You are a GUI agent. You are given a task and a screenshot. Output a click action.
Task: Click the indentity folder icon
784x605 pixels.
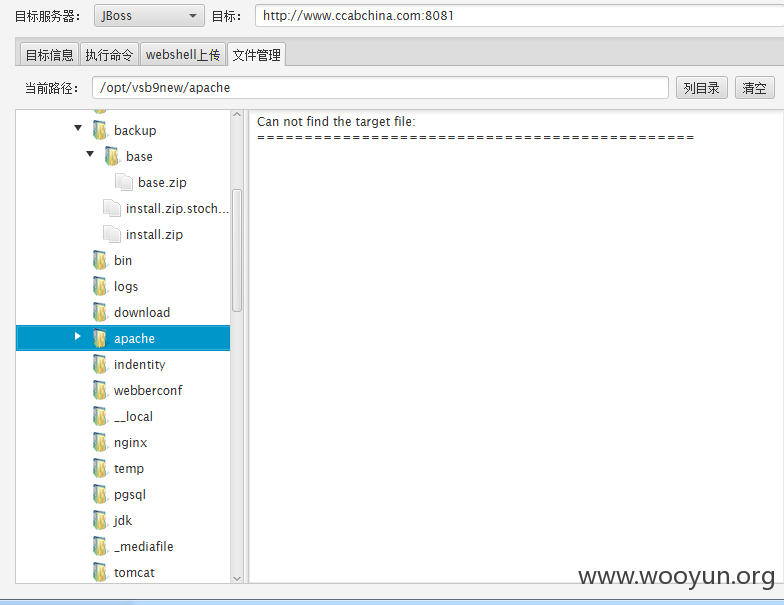point(100,364)
